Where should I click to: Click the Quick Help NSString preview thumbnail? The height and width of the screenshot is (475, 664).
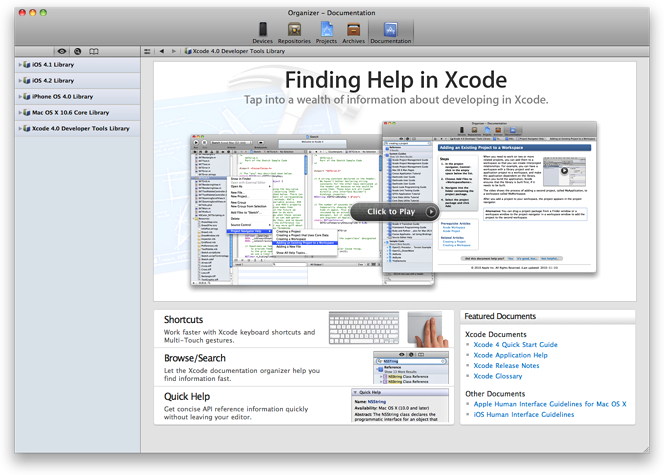[400, 405]
